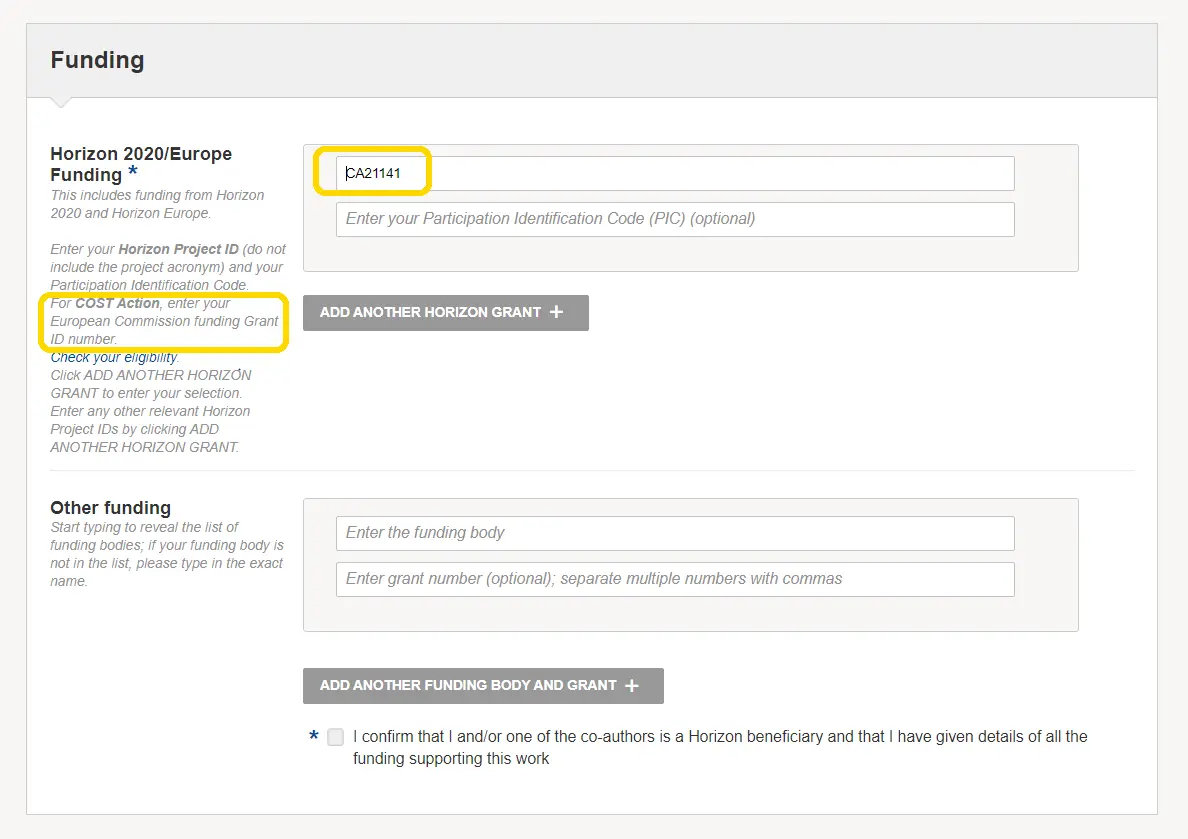The width and height of the screenshot is (1188, 839).
Task: Click the Funding section header
Action: tap(97, 59)
